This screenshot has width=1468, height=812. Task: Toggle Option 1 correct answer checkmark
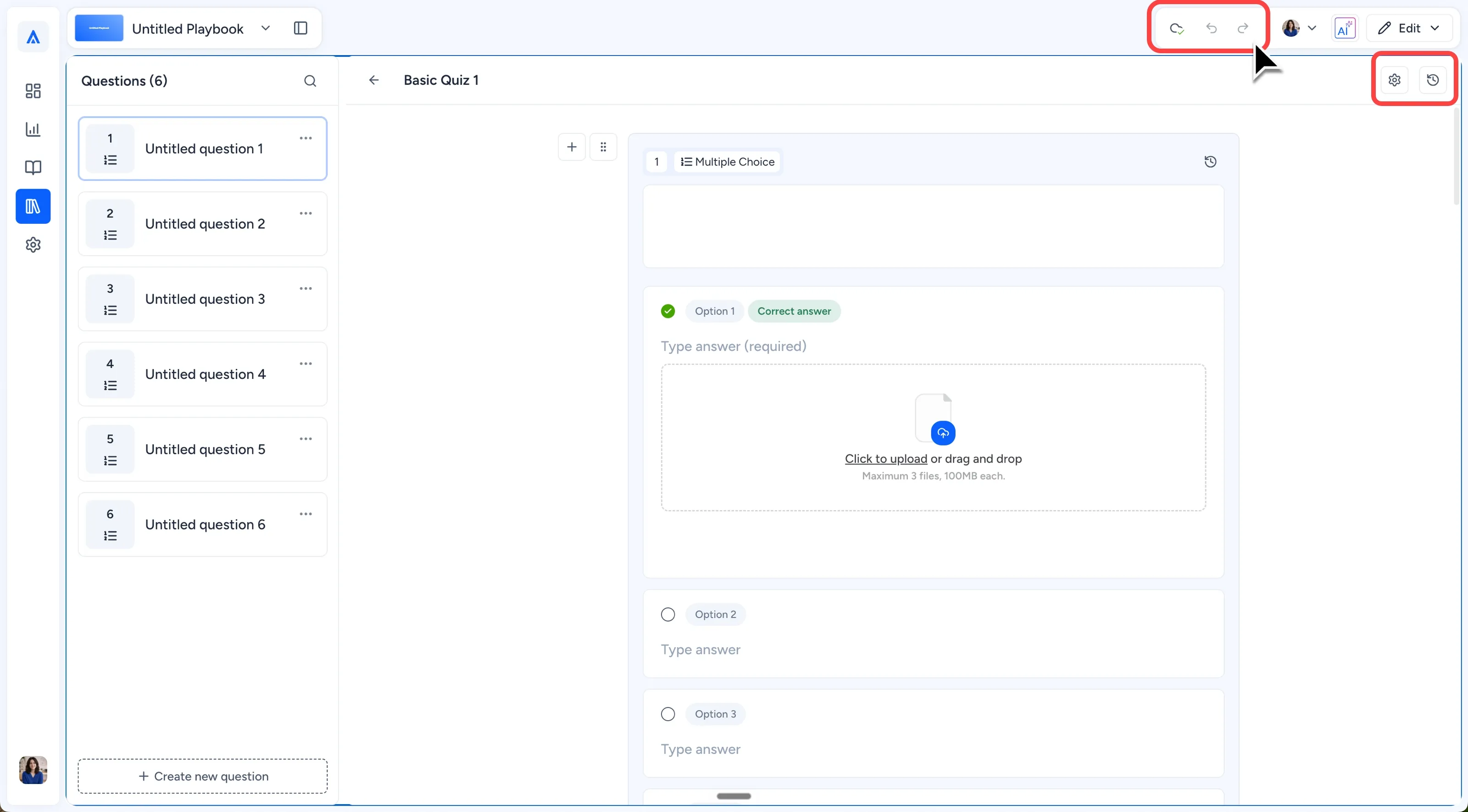[x=668, y=311]
